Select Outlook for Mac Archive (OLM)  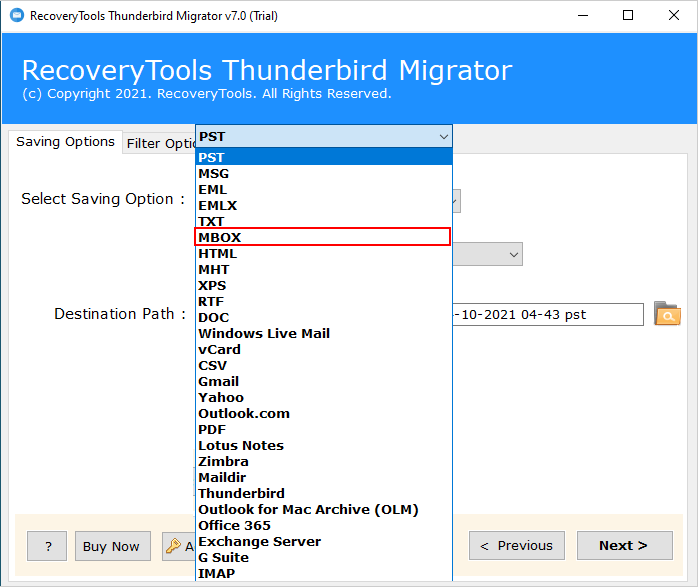point(324,510)
